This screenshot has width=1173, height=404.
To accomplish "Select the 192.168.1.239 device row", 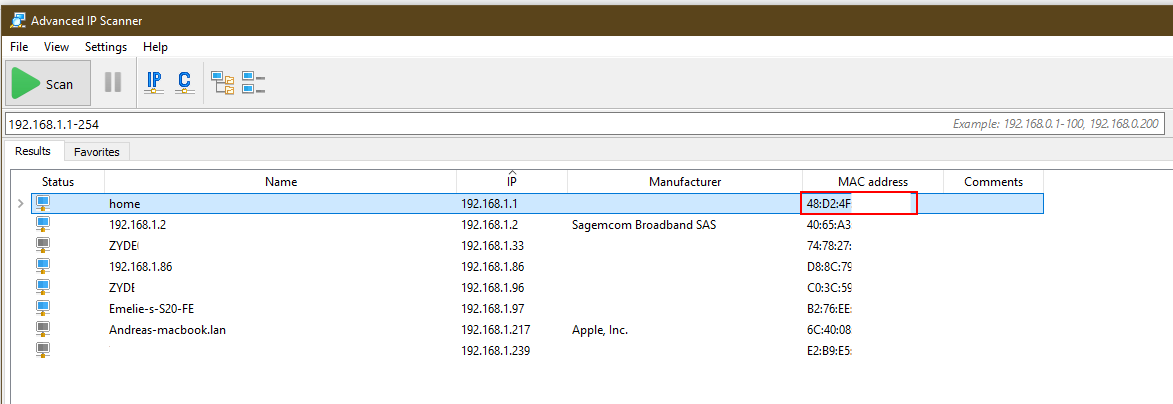I will pos(495,351).
